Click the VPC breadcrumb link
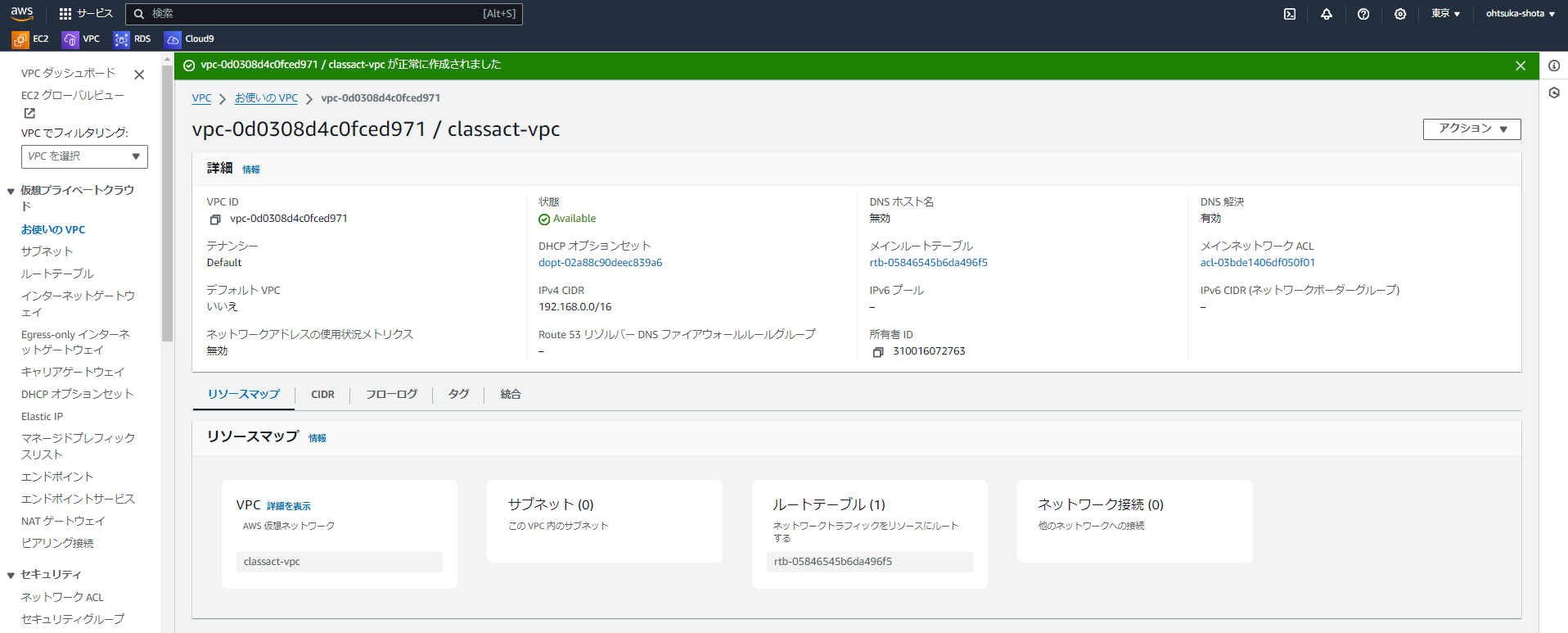Image resolution: width=1568 pixels, height=633 pixels. pos(201,98)
